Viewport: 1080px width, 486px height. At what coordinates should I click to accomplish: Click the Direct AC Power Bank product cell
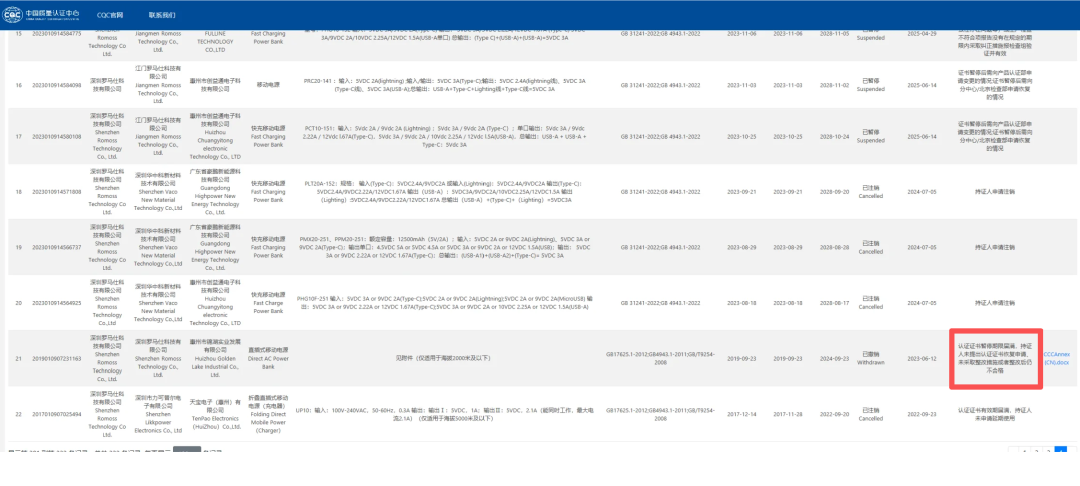[267, 359]
